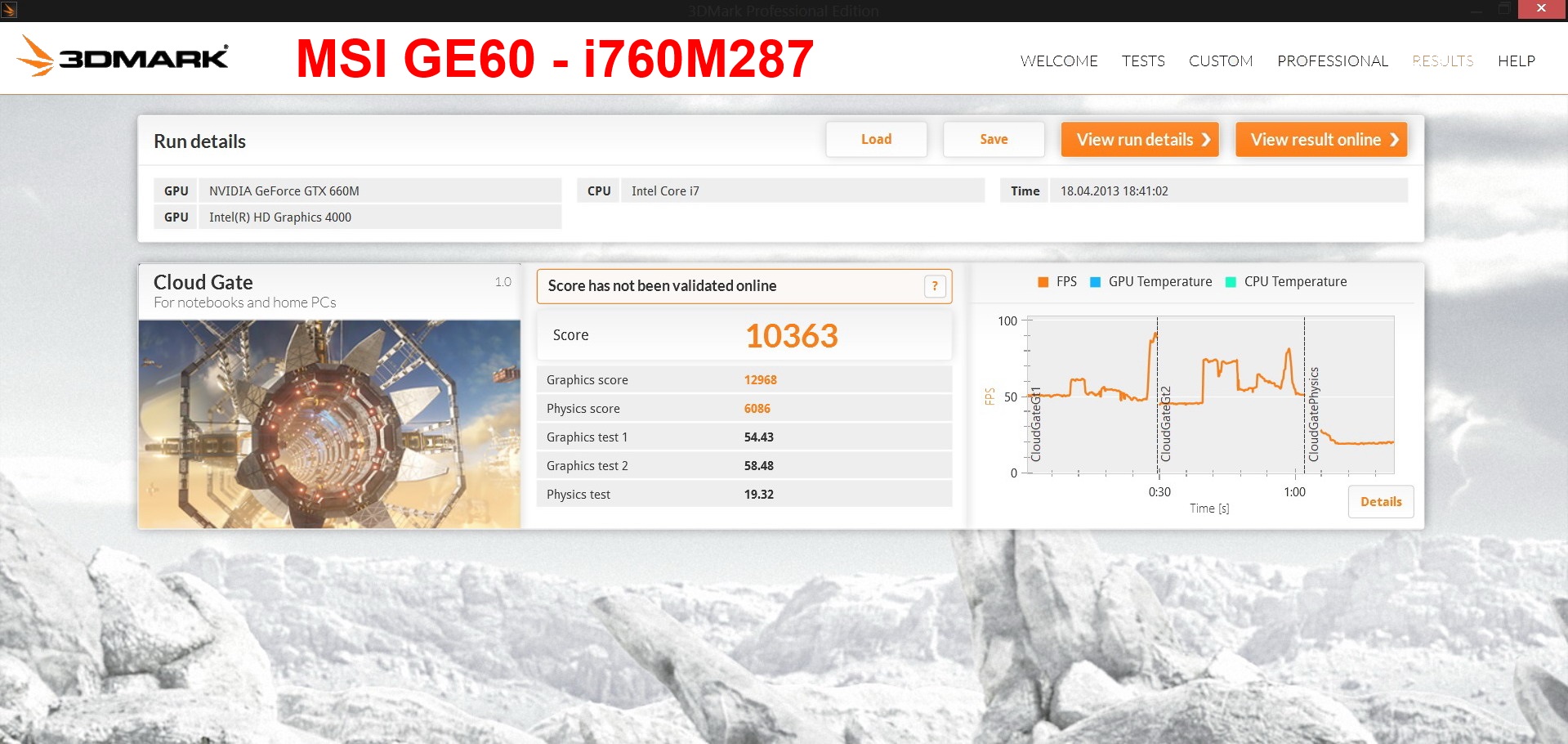Image resolution: width=1568 pixels, height=744 pixels.
Task: Click the FPS legend orange swatch
Action: [1043, 282]
